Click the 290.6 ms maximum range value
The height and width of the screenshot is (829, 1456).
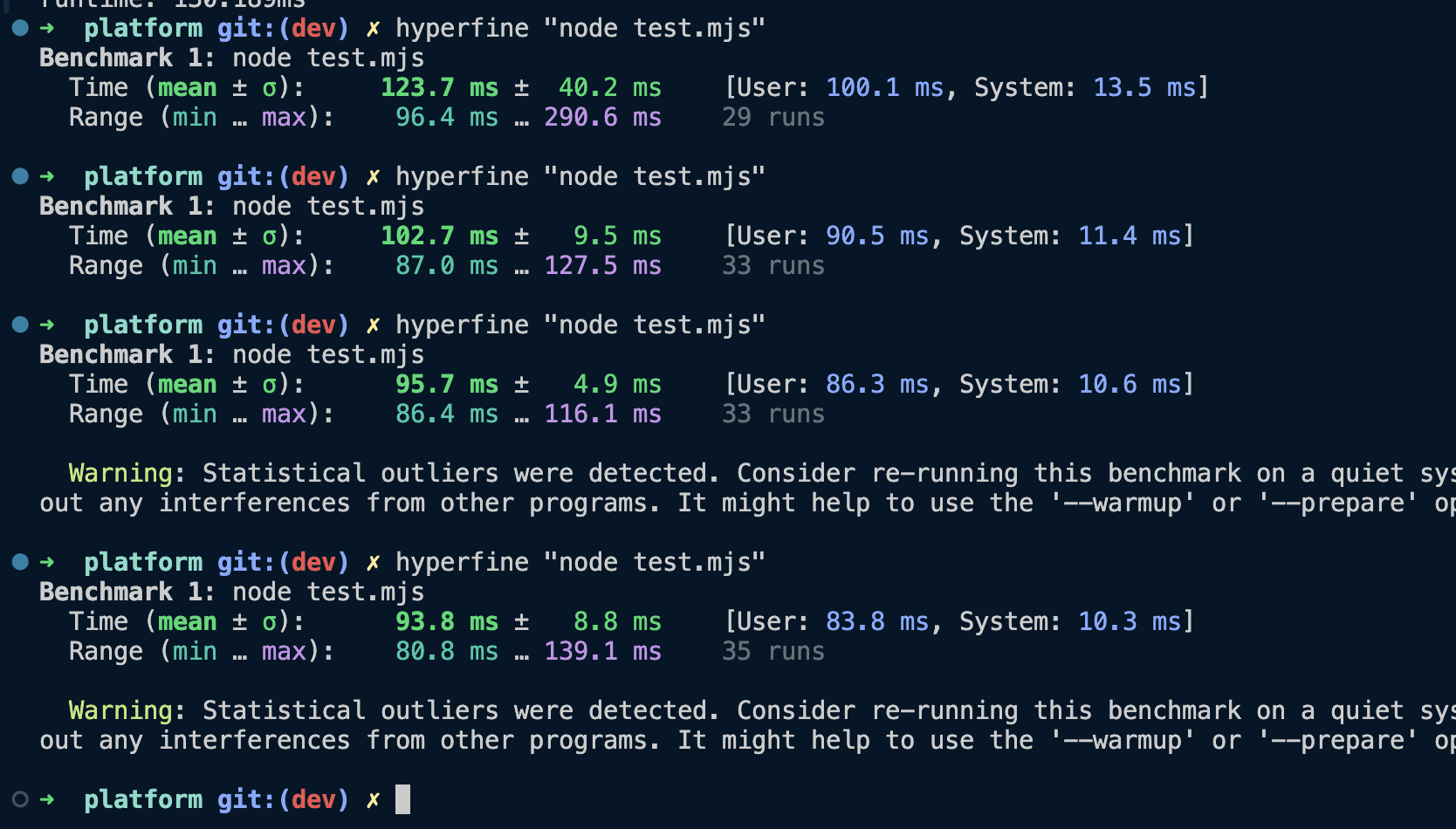pyautogui.click(x=602, y=118)
